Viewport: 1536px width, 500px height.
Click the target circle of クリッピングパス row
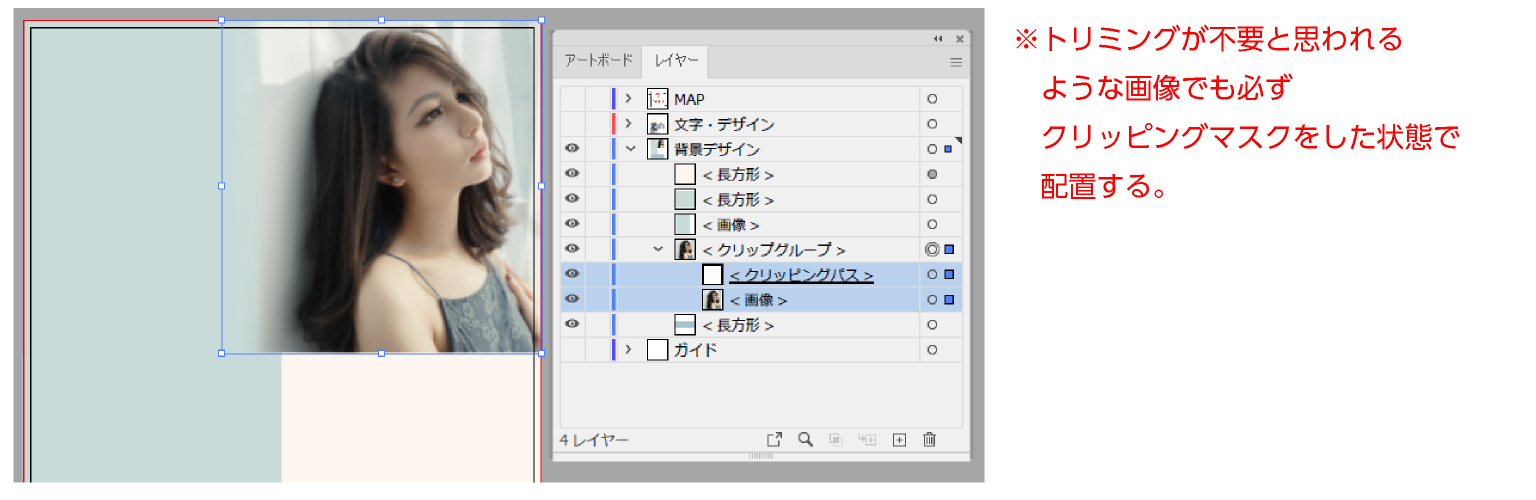point(932,274)
